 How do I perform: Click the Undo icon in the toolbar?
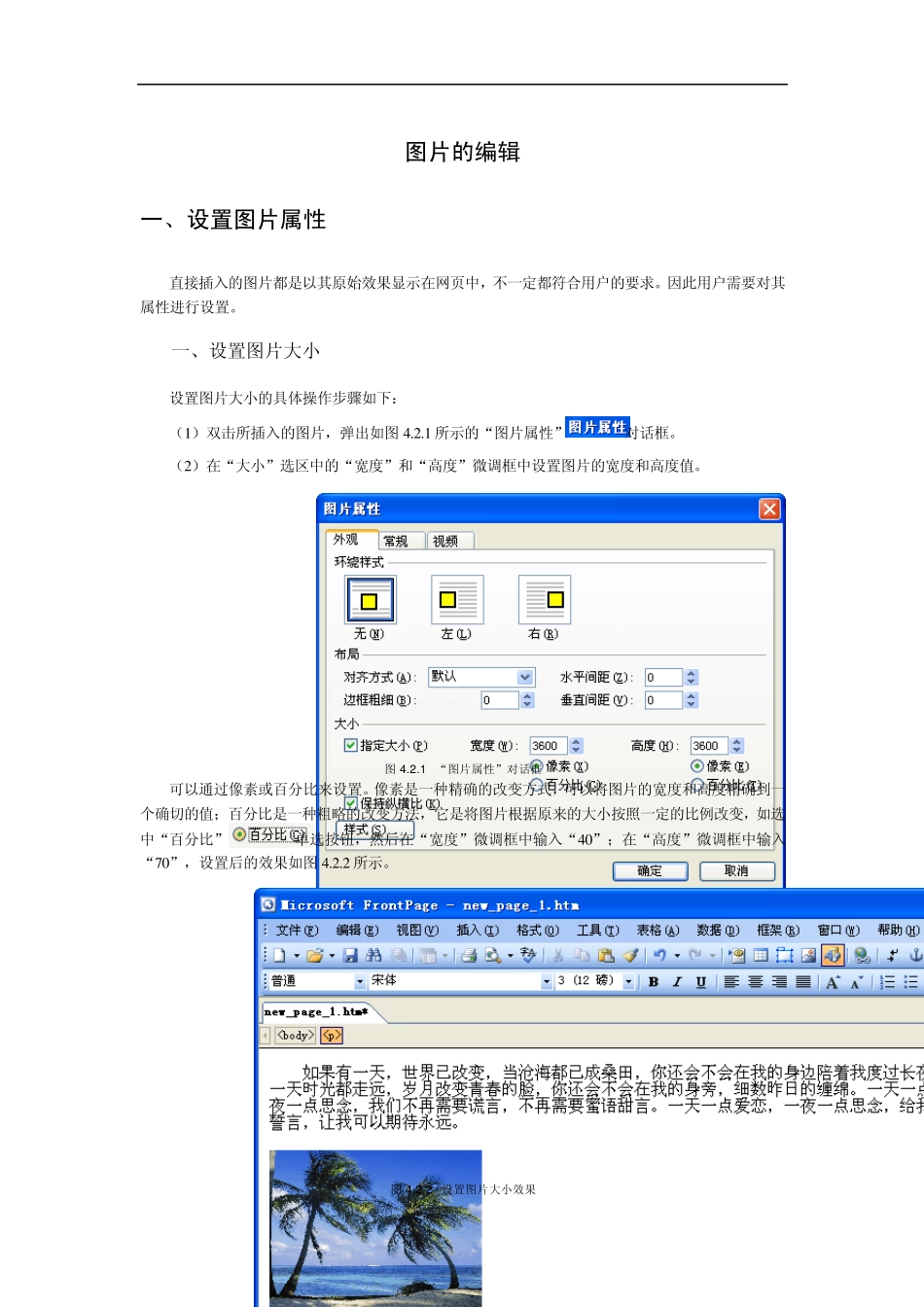[x=659, y=956]
